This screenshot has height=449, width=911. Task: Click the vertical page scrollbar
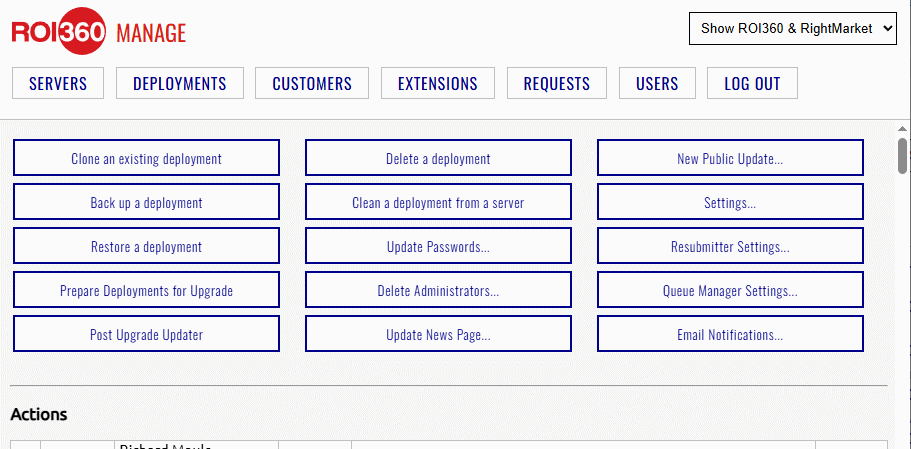pos(902,156)
